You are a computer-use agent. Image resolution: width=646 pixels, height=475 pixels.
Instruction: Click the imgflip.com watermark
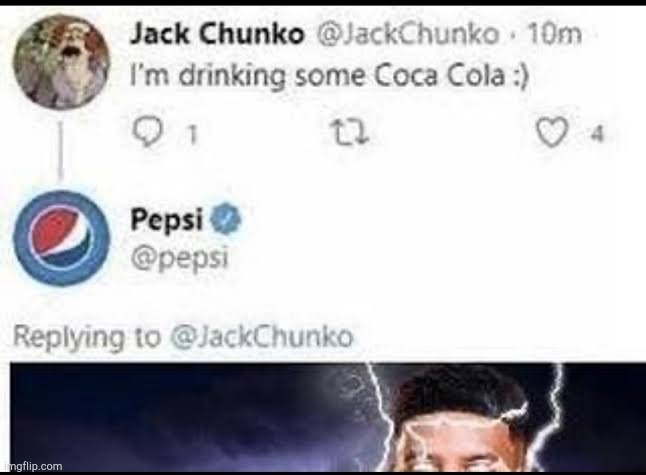(x=32, y=466)
